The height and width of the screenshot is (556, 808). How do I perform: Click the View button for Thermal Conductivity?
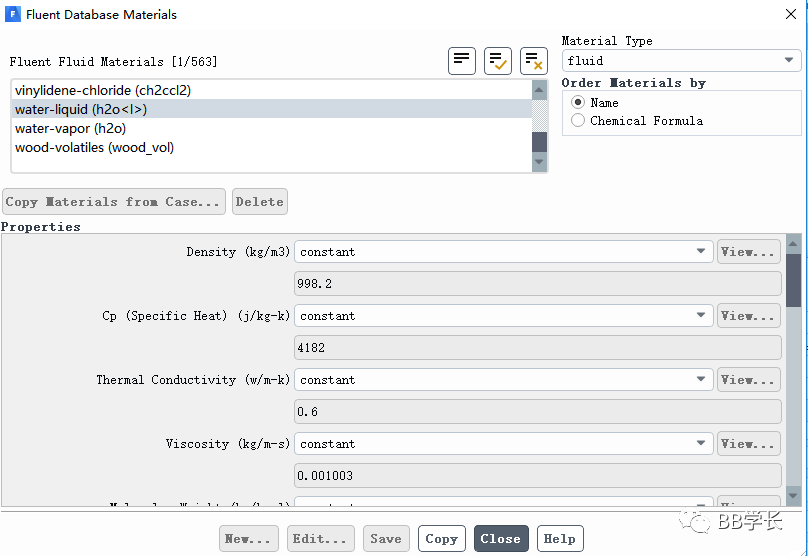[748, 380]
